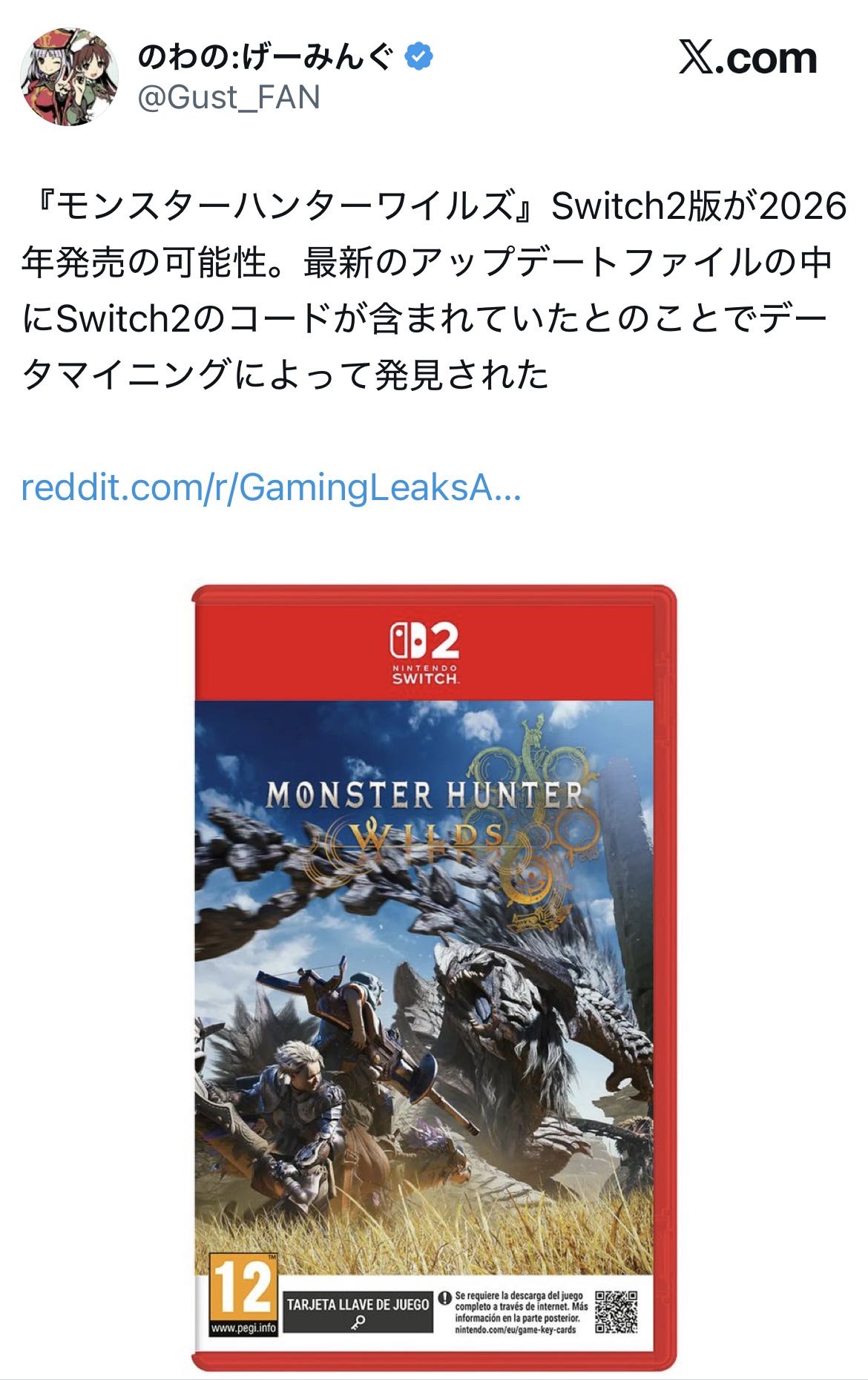The image size is (868, 1380).
Task: Open the reddit.com/r/GamingLeaksA... link
Action: click(272, 488)
